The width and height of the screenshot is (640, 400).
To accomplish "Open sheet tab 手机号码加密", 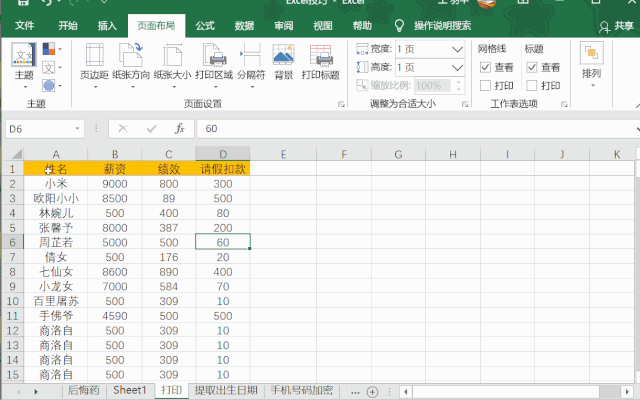I will coord(302,391).
